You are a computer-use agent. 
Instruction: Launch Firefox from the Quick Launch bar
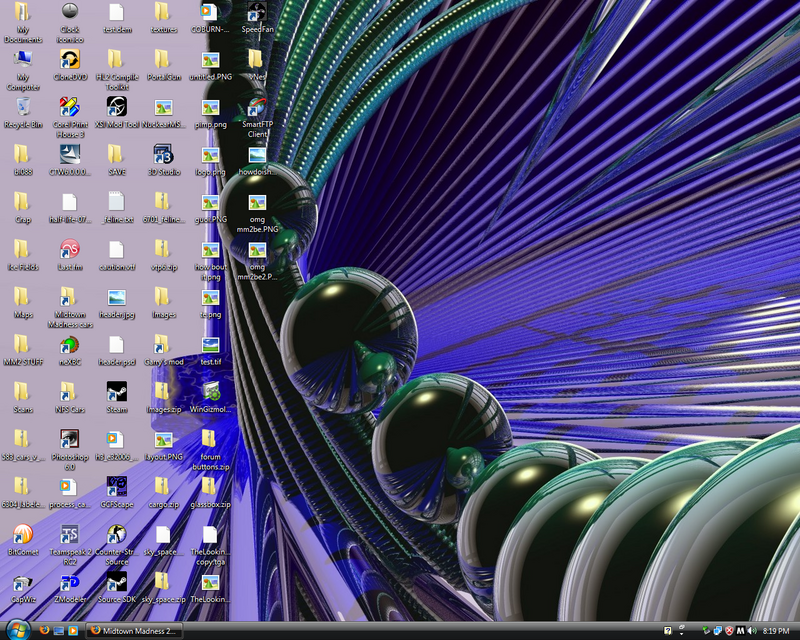pos(43,631)
